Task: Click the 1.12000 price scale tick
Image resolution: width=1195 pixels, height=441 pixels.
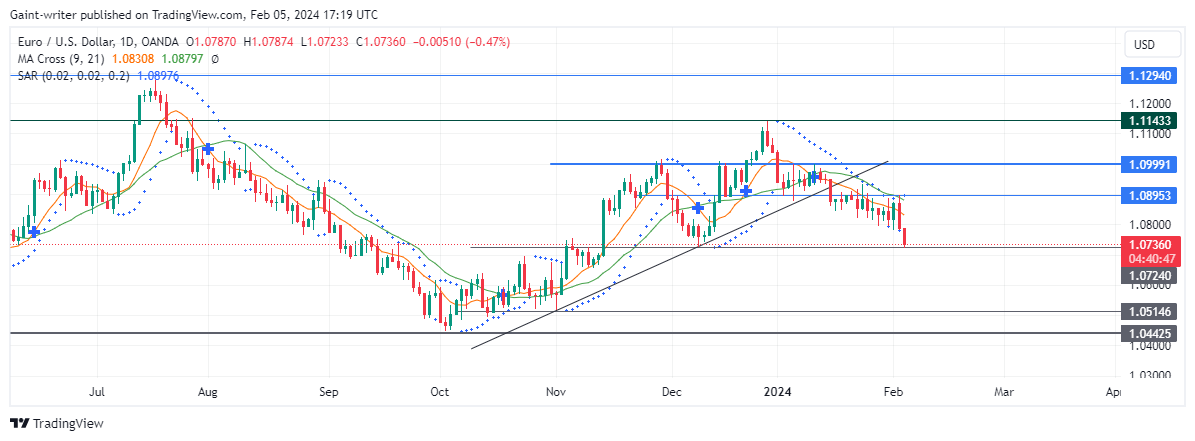Action: click(1148, 103)
